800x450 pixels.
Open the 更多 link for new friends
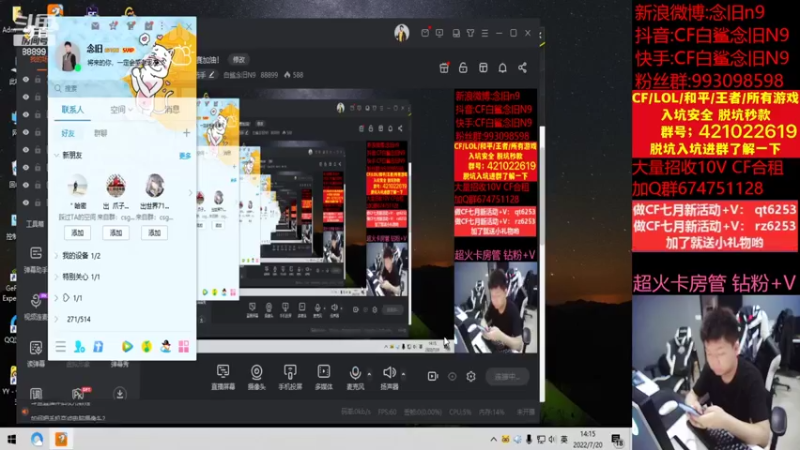[185, 156]
